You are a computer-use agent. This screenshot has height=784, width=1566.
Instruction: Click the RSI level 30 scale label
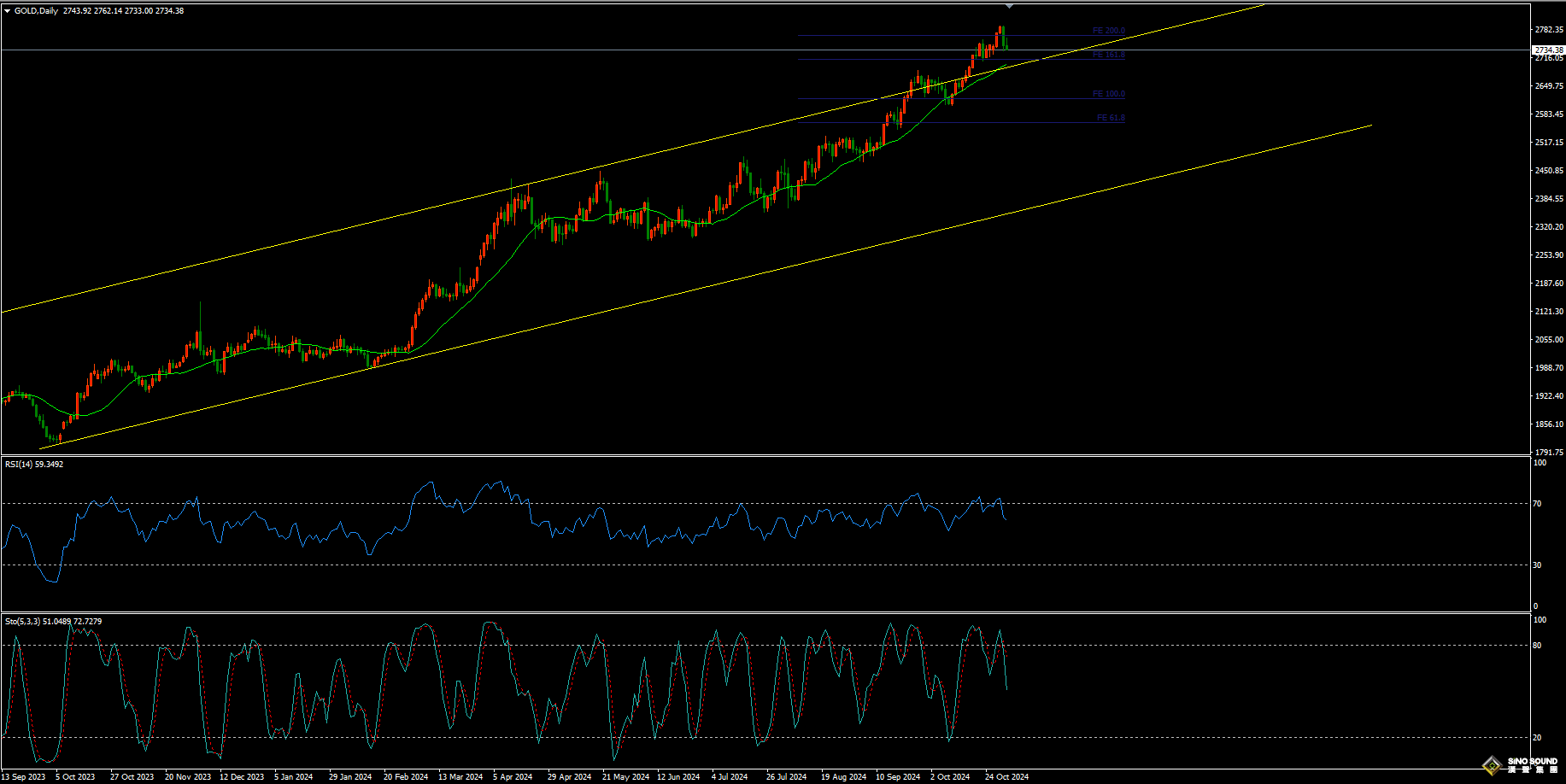coord(1537,565)
